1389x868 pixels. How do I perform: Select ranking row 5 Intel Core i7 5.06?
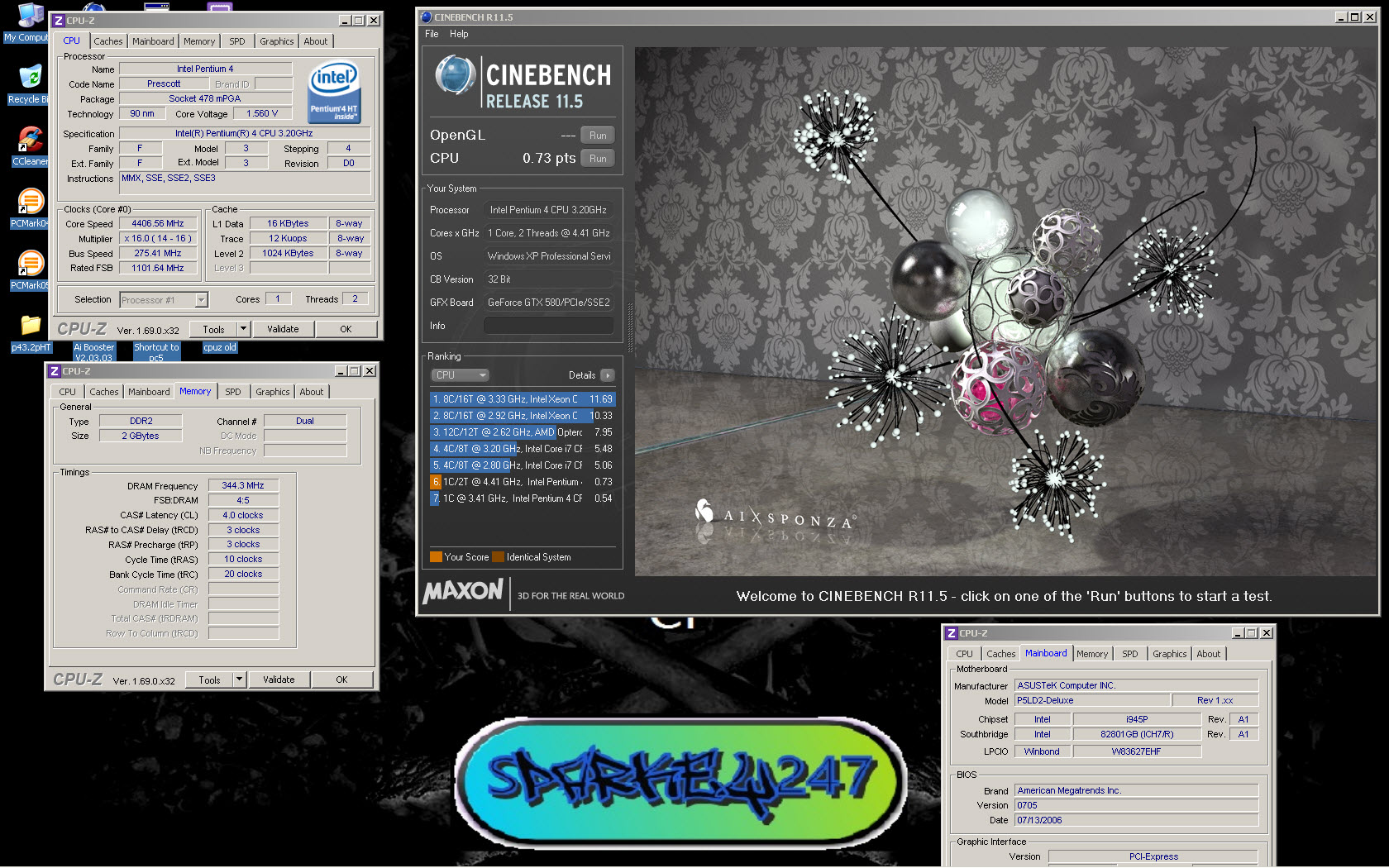[x=523, y=465]
